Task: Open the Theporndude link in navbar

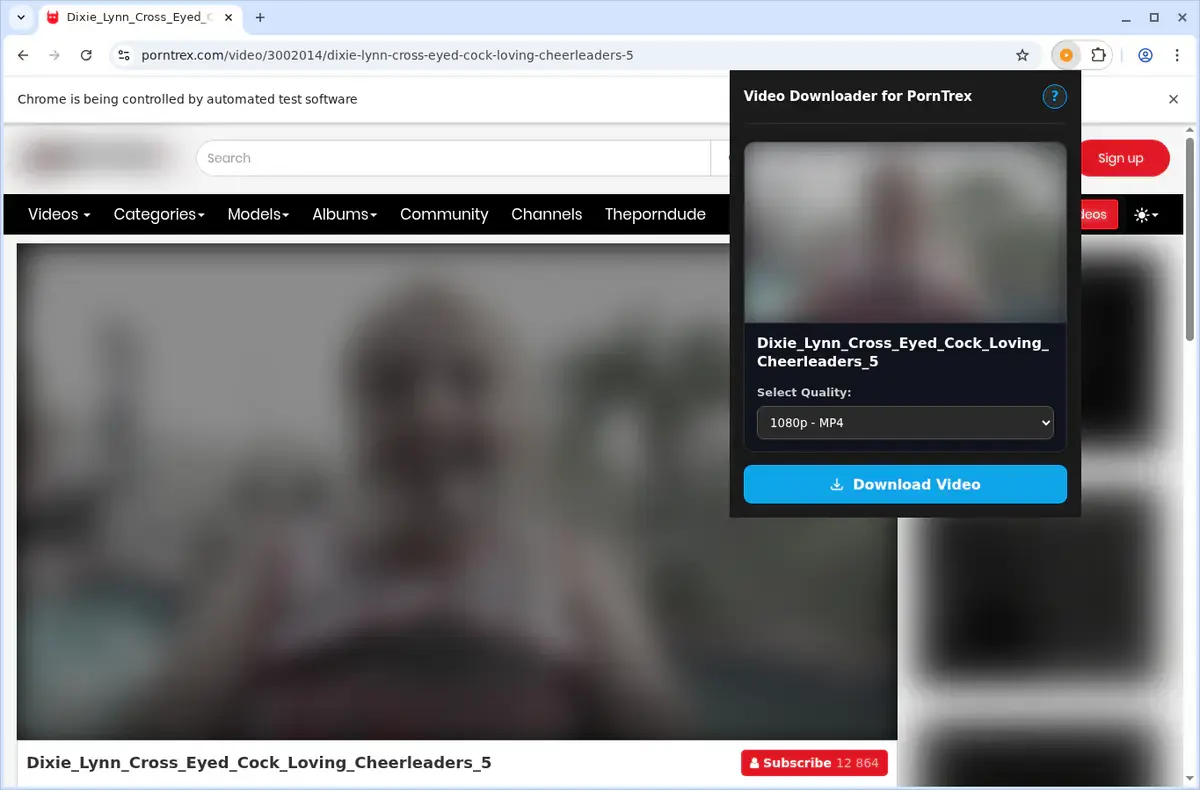Action: 655,214
